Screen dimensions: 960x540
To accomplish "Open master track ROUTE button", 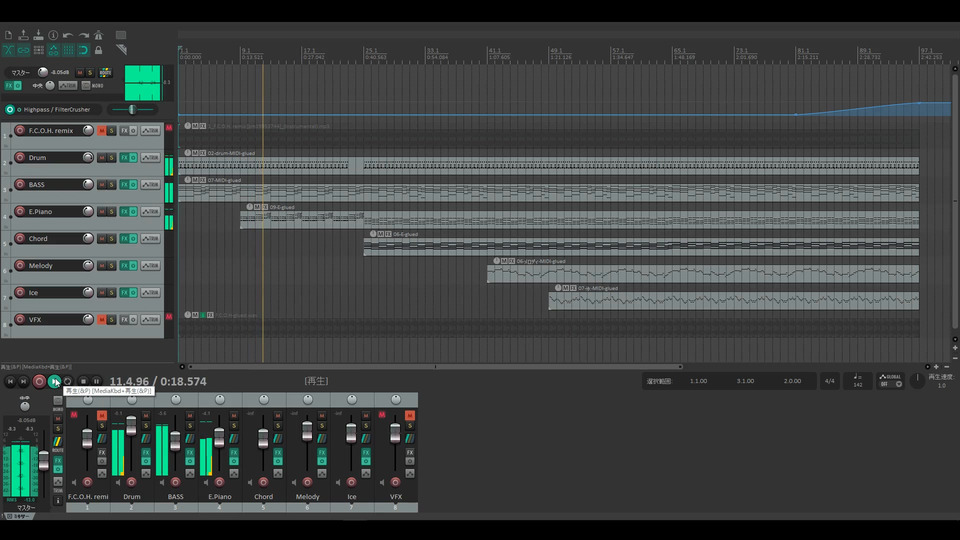I will (105, 72).
